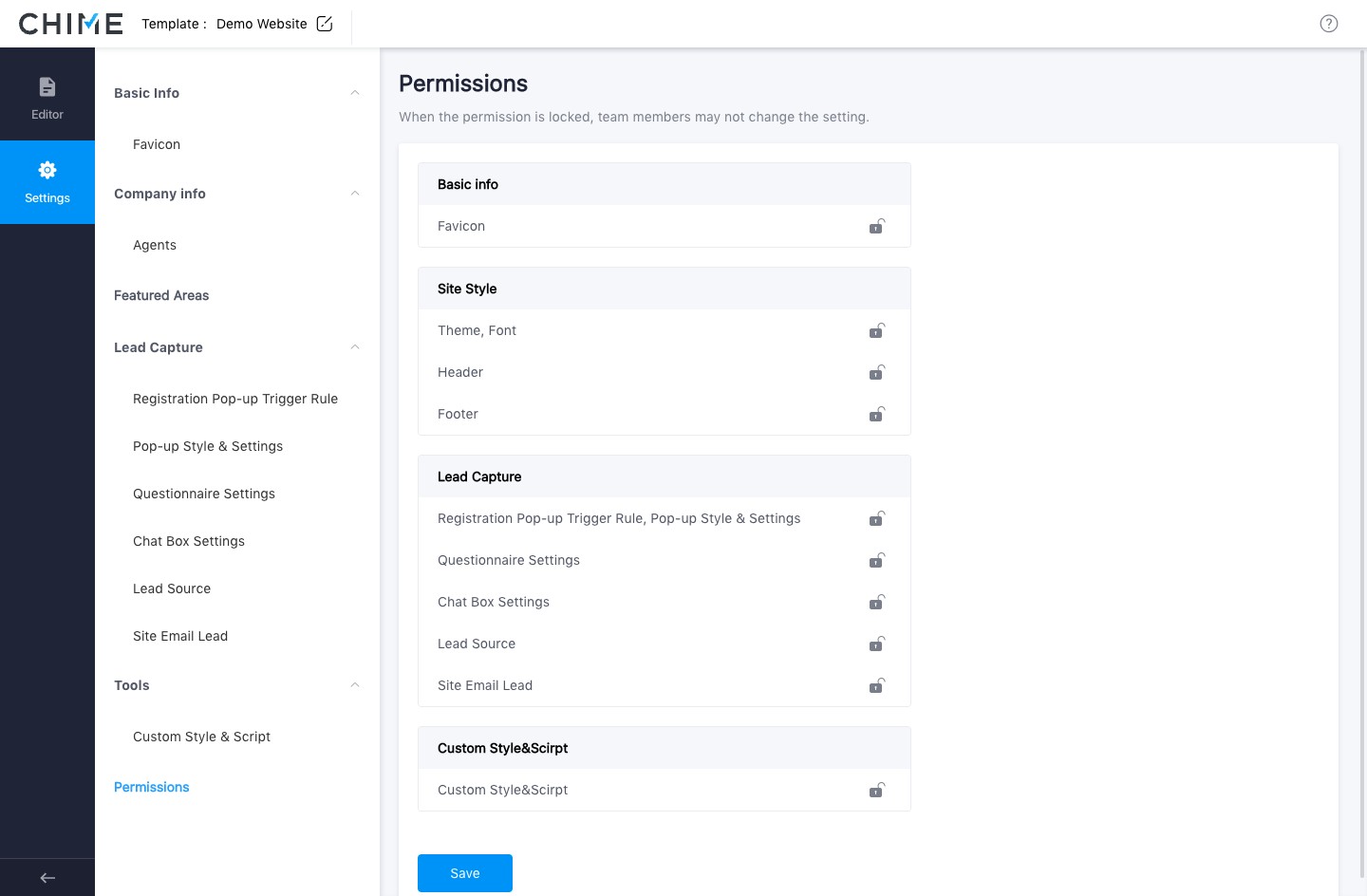Click the Custom Style&Scirpt section header
Viewport: 1367px width, 896px height.
click(665, 748)
